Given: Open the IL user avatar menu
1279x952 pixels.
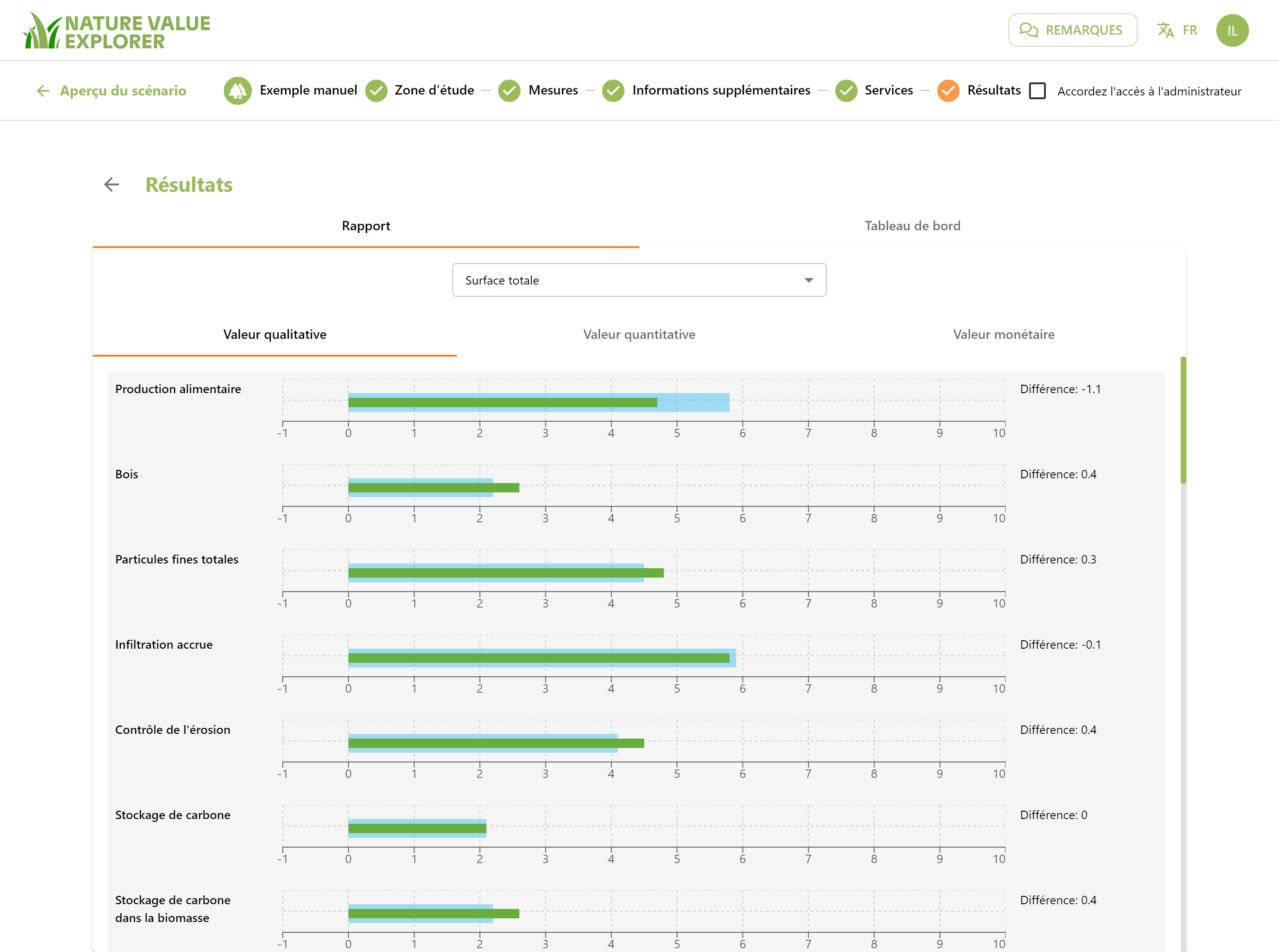Looking at the screenshot, I should pos(1232,30).
